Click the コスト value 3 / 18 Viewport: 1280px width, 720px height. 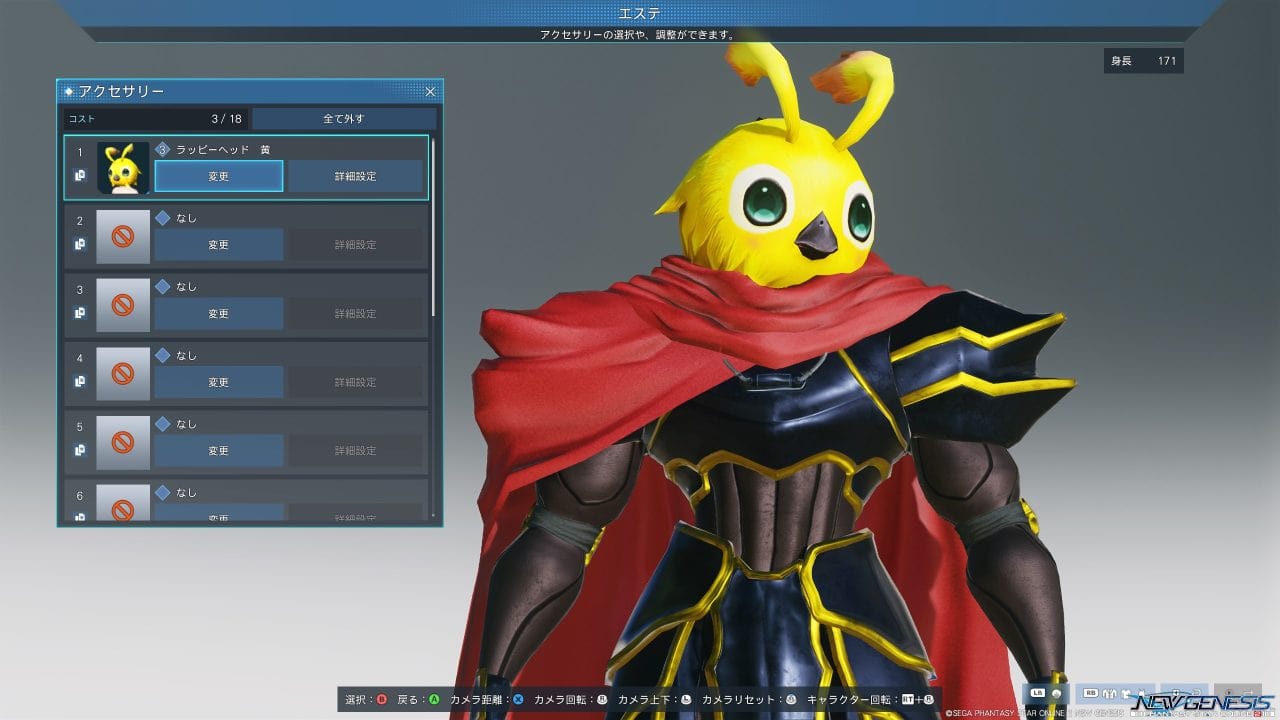point(227,119)
